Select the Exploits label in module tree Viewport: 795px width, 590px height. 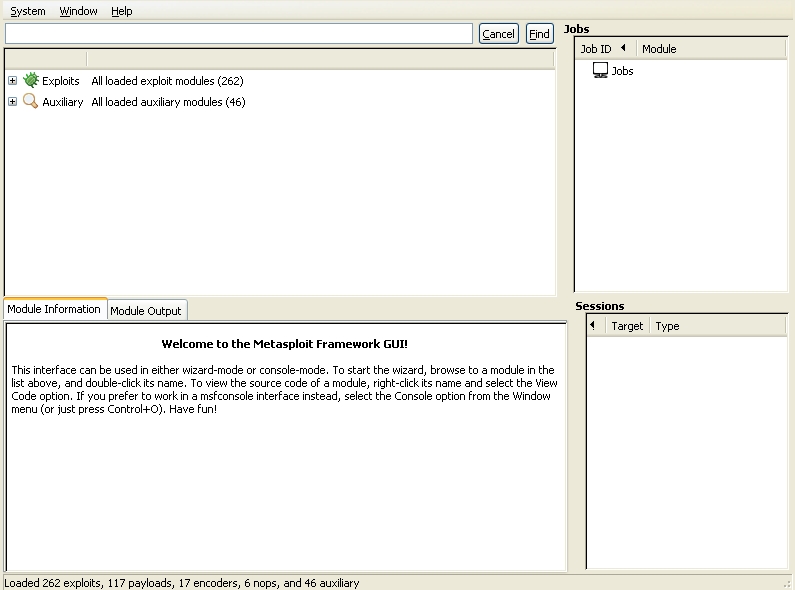click(61, 81)
